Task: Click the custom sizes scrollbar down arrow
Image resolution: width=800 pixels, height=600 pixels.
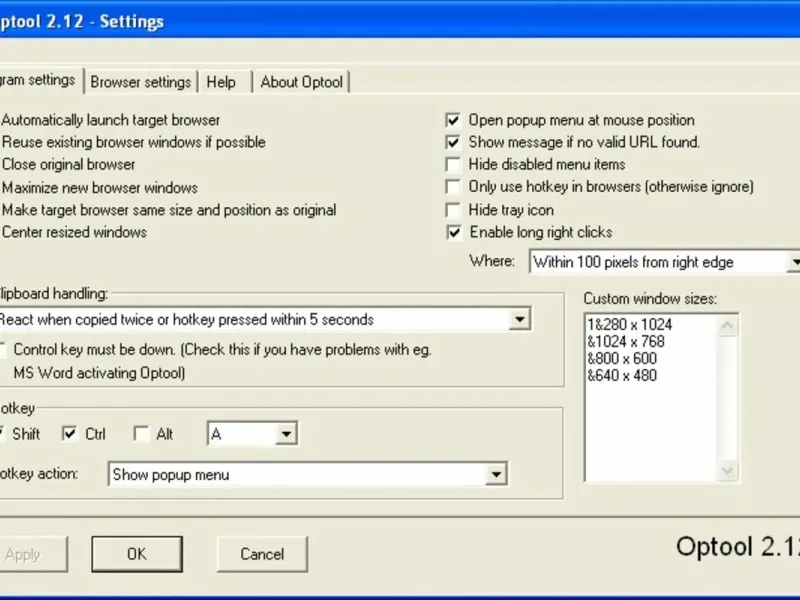Action: [x=728, y=470]
